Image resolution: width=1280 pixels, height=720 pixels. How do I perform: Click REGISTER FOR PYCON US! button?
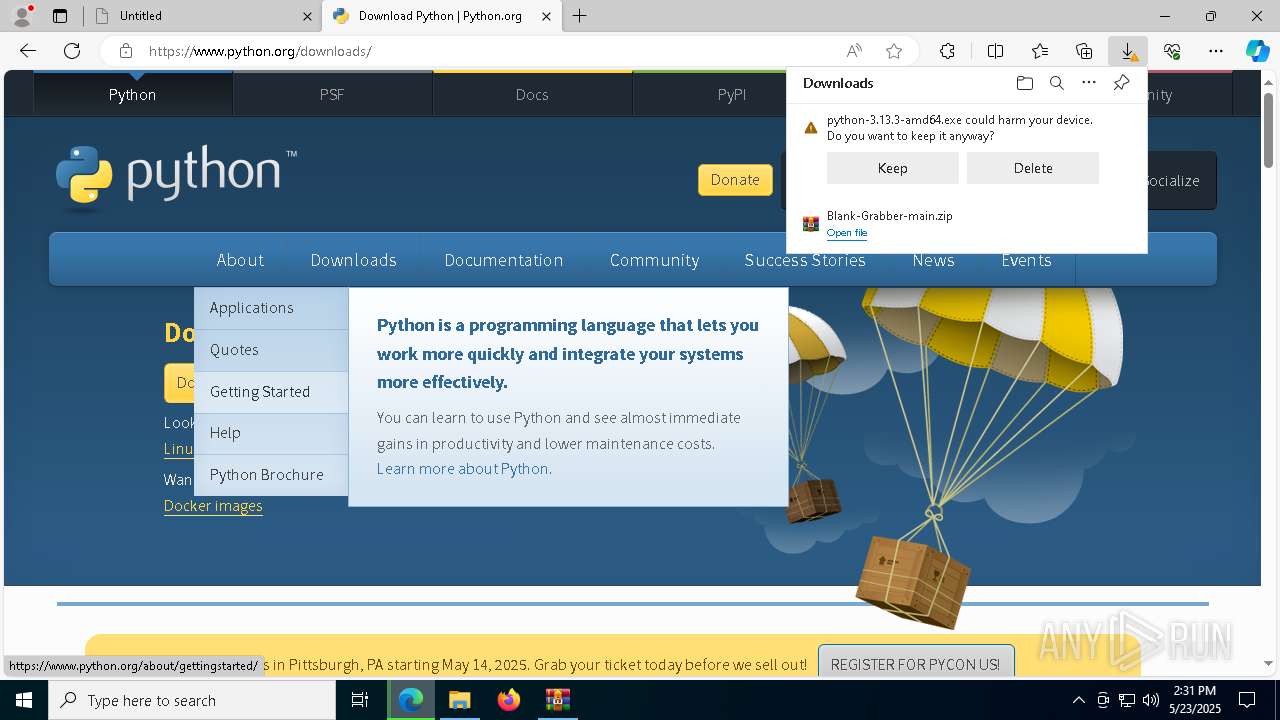click(x=915, y=664)
